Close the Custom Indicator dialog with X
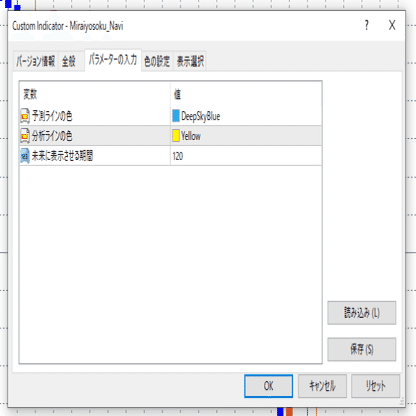 (392, 25)
